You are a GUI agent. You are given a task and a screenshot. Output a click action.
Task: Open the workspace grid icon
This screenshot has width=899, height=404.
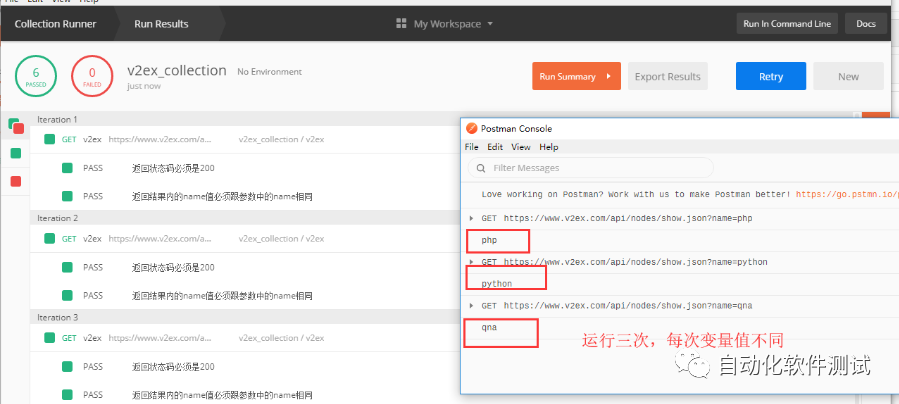coord(401,23)
